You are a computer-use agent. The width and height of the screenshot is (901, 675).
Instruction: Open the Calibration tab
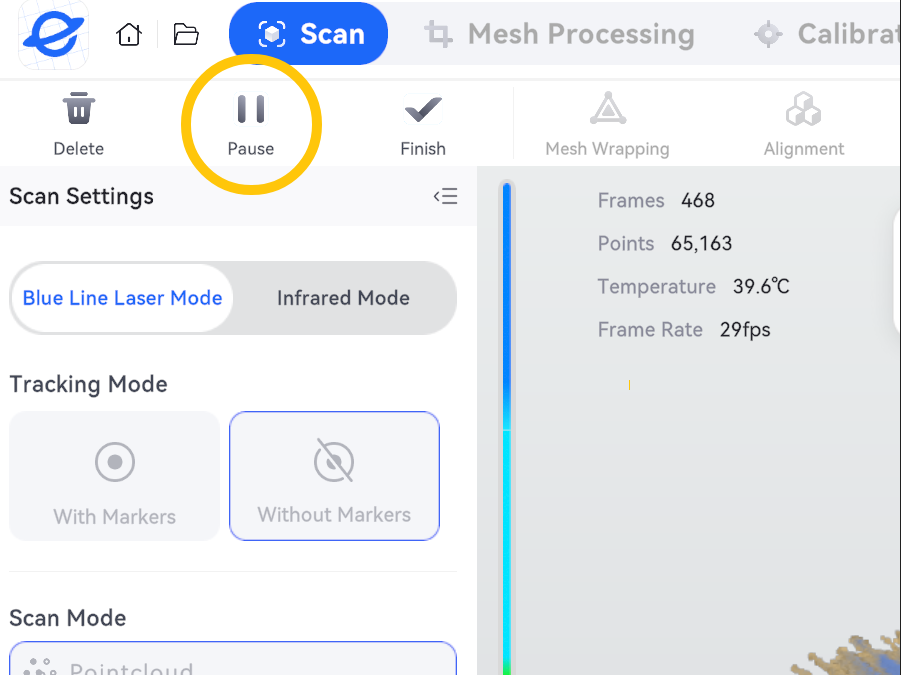pos(827,34)
